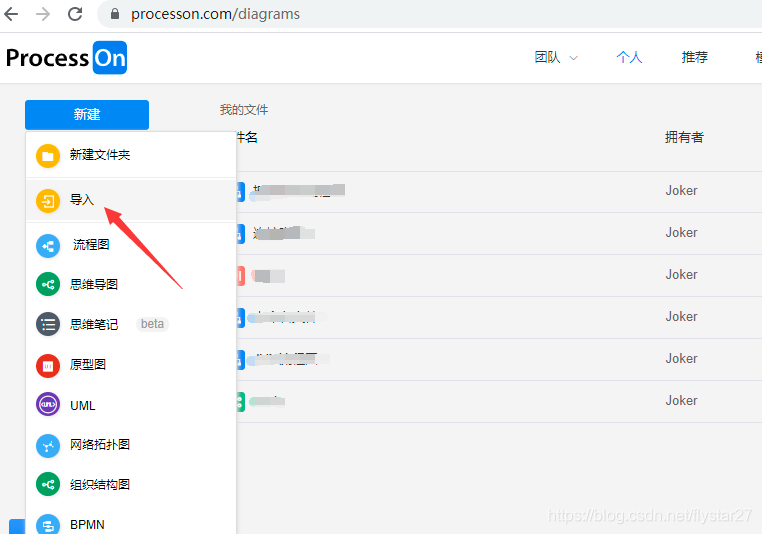The height and width of the screenshot is (534, 762).
Task: Click the purple UML icon
Action: pos(48,404)
